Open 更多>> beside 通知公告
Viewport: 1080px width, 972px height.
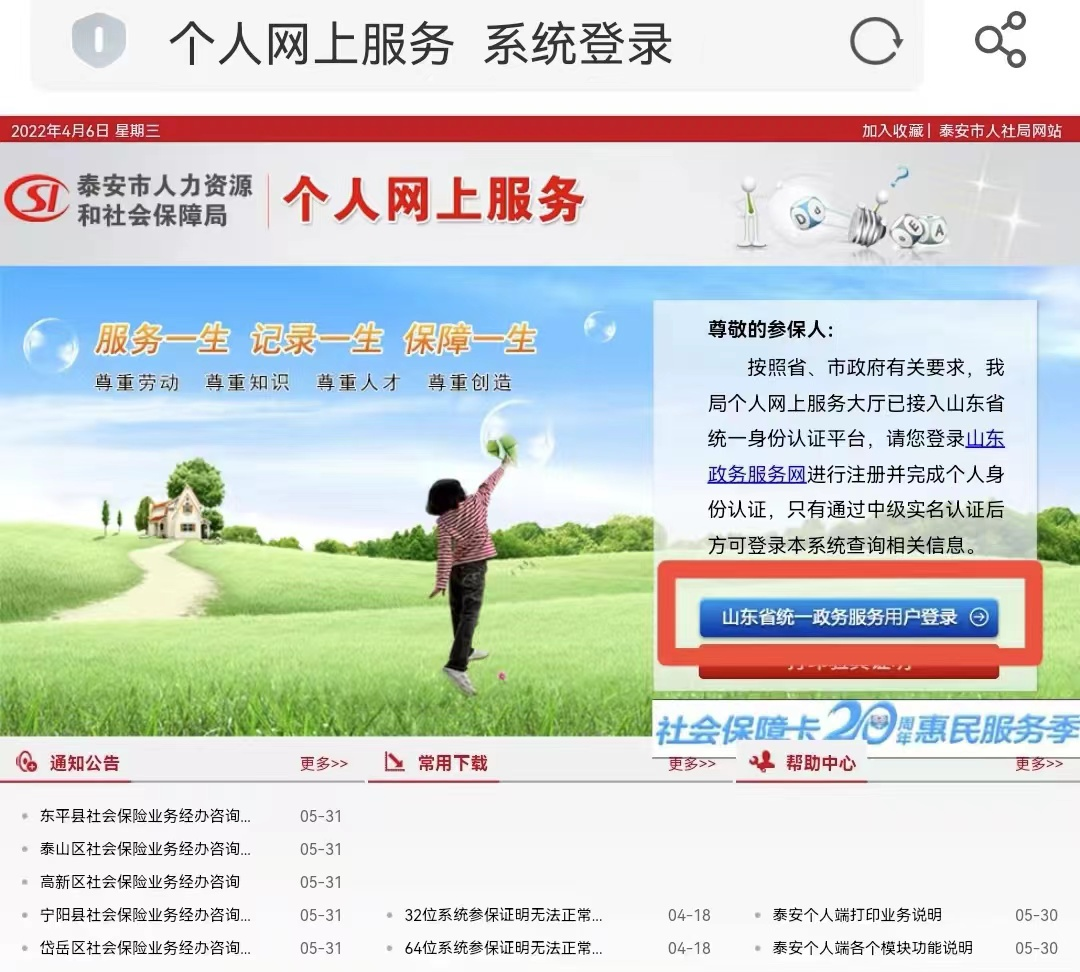(324, 763)
